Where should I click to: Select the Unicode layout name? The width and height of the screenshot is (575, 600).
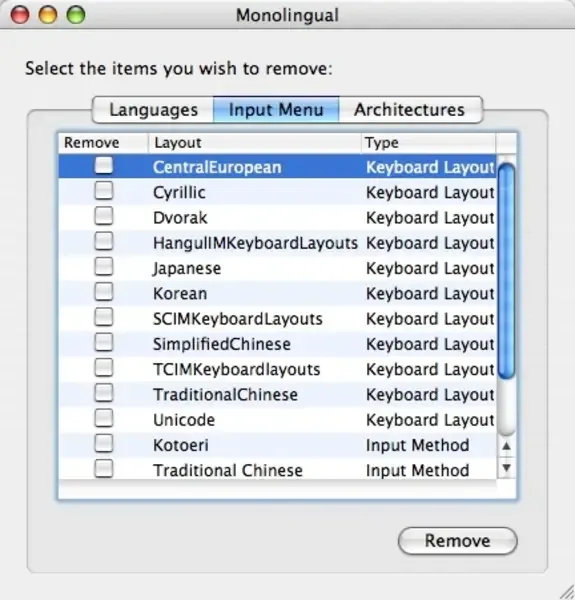(x=184, y=420)
